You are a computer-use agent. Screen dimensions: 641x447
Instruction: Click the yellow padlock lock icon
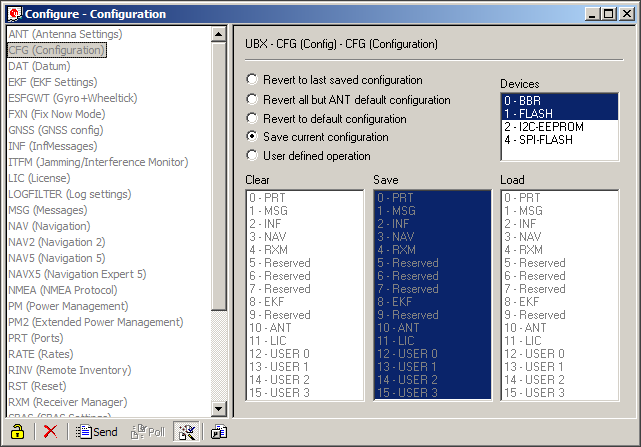point(17,431)
